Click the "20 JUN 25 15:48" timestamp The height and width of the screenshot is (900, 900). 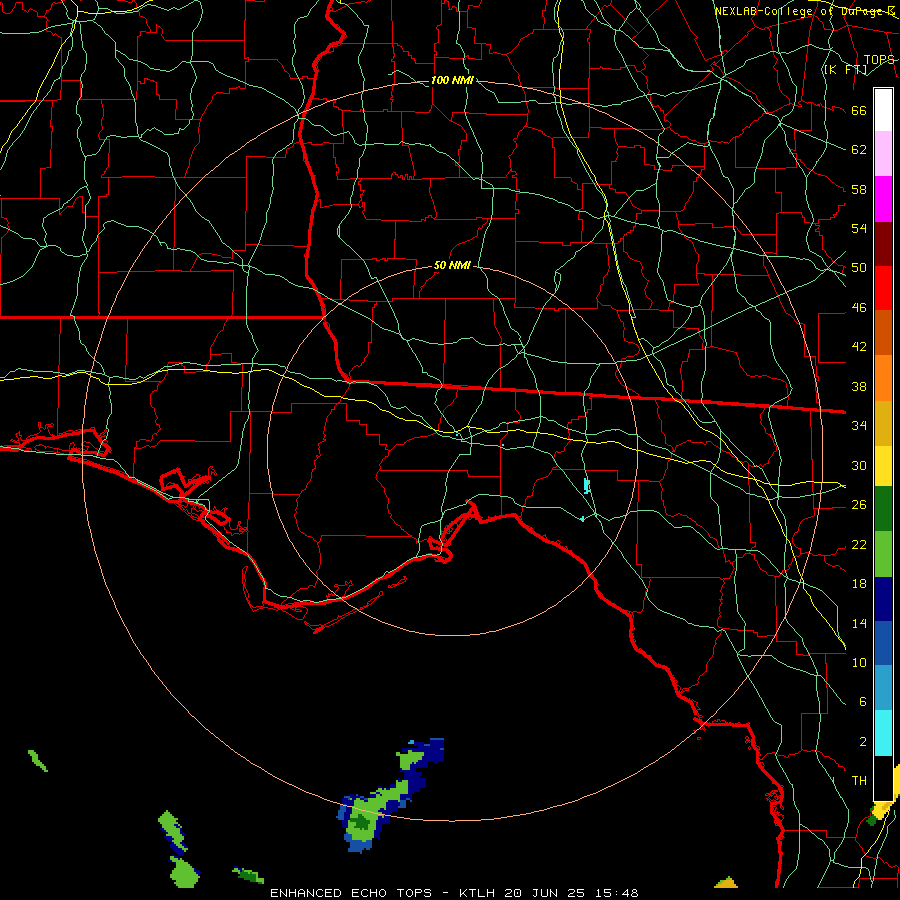tap(571, 893)
